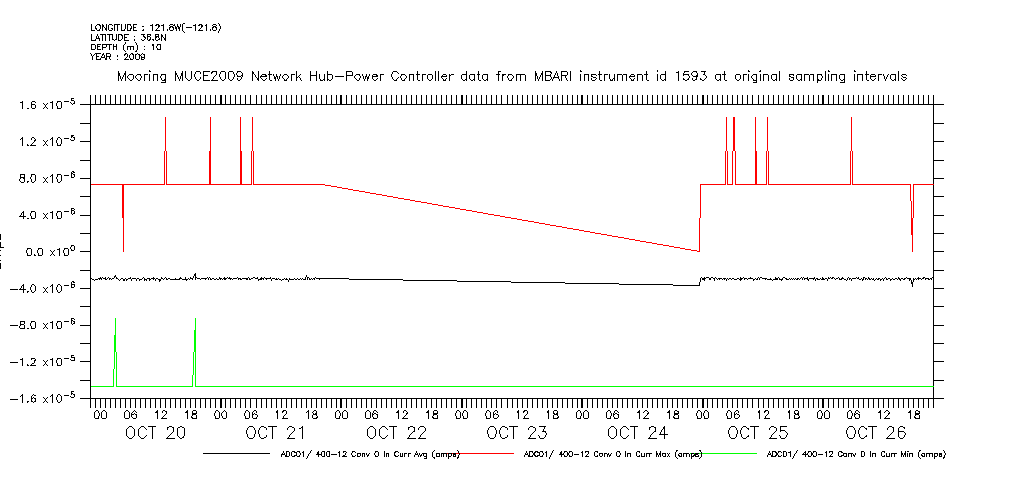Click the OCT 20 date label

coord(155,433)
